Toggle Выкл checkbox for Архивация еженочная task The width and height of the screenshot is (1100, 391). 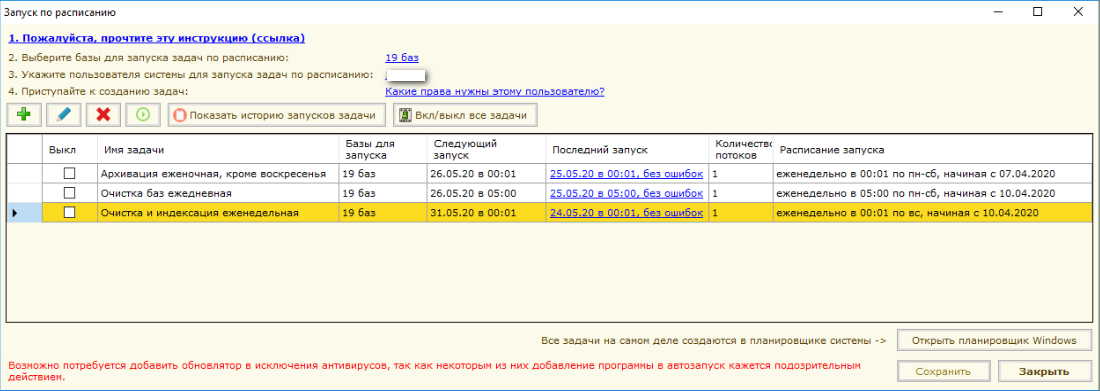(x=69, y=173)
